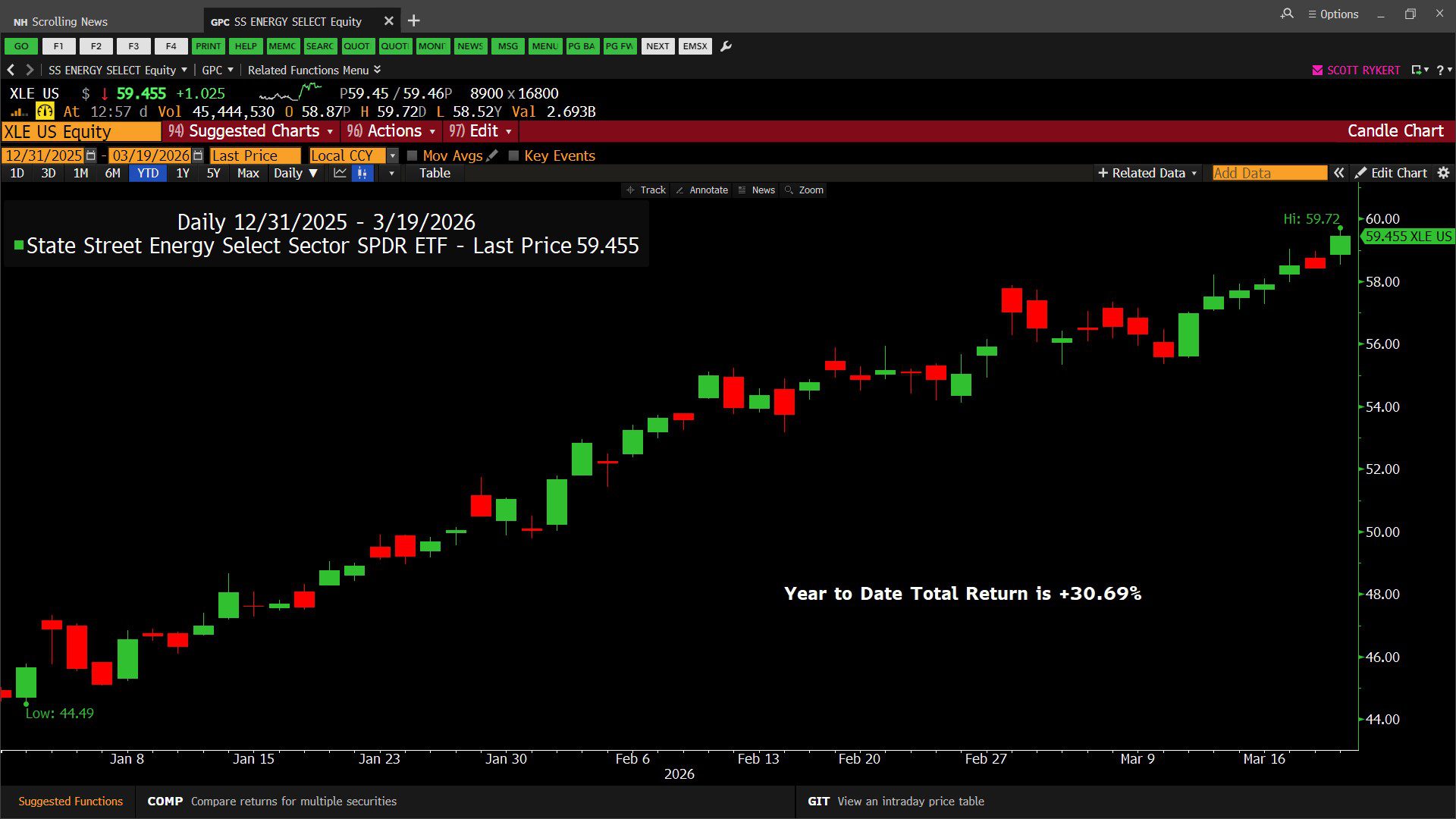Open the Local CCY currency dropdown
The width and height of the screenshot is (1456, 819).
click(392, 155)
